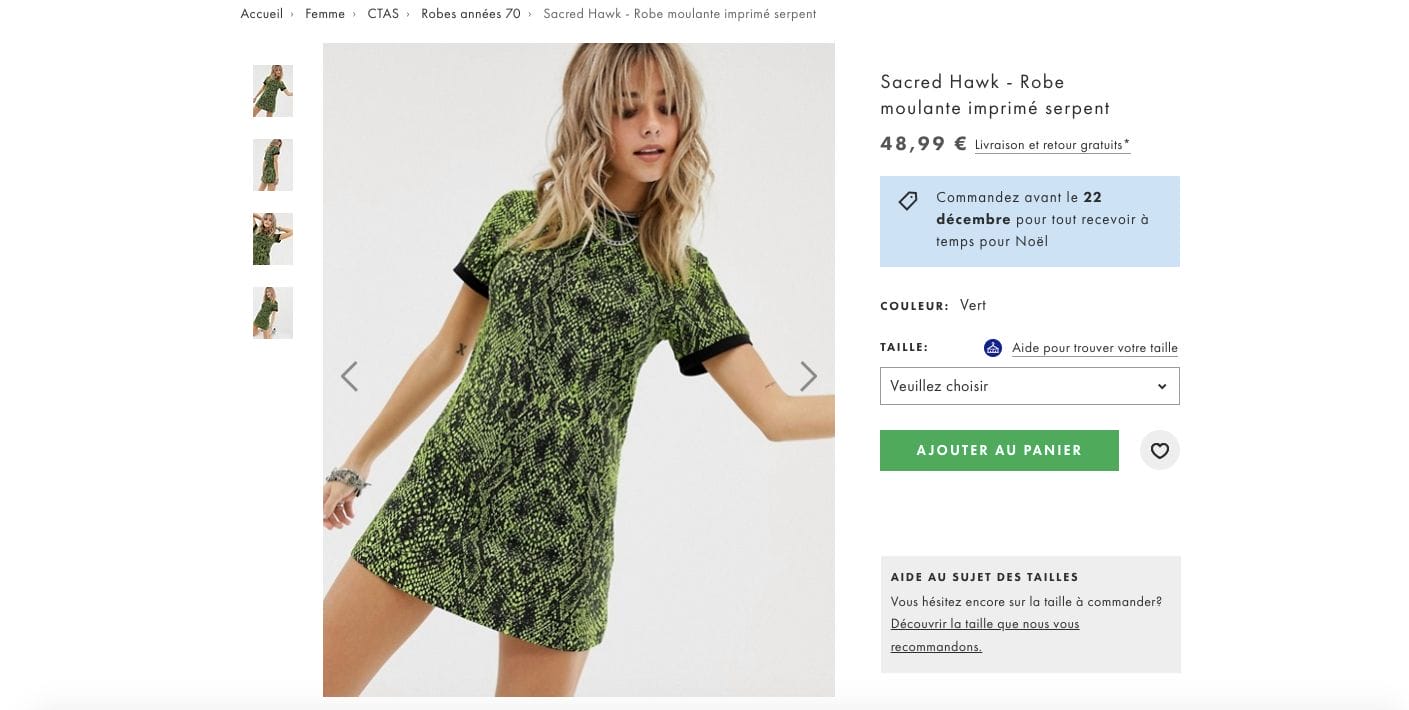Navigate to the Femme breadcrumb category
This screenshot has height=710, width=1409.
click(324, 14)
